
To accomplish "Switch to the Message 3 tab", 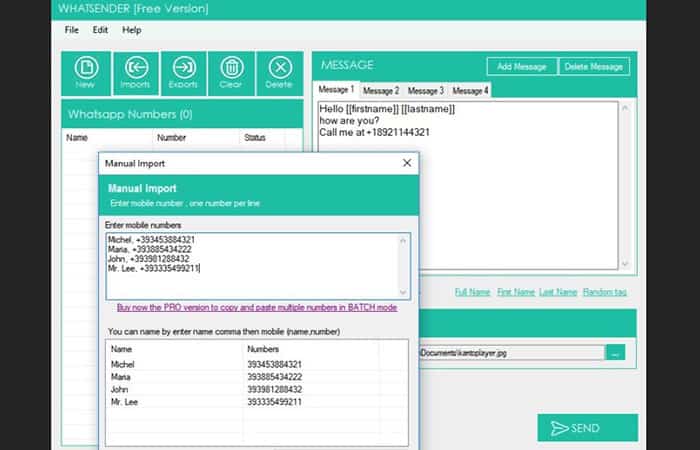I will (x=426, y=91).
